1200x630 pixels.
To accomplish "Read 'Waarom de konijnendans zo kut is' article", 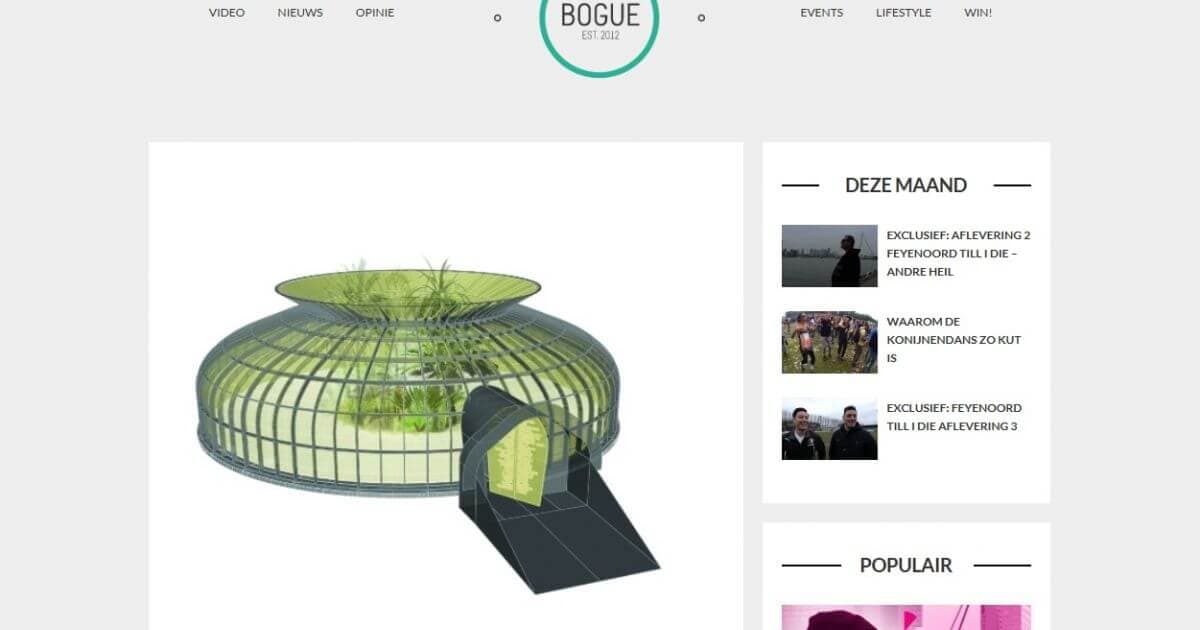I will pyautogui.click(x=954, y=340).
